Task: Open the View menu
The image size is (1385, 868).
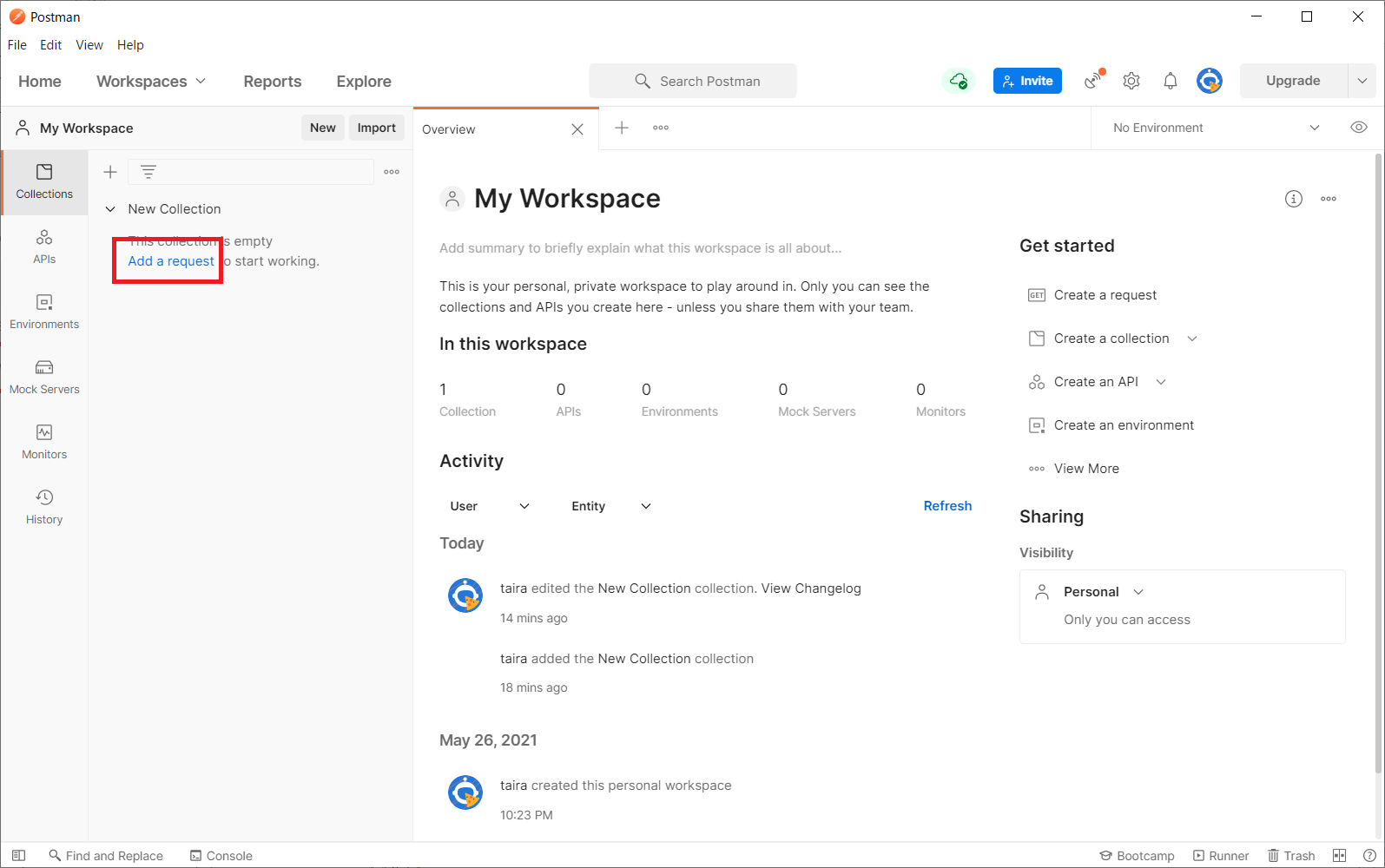Action: pos(89,45)
